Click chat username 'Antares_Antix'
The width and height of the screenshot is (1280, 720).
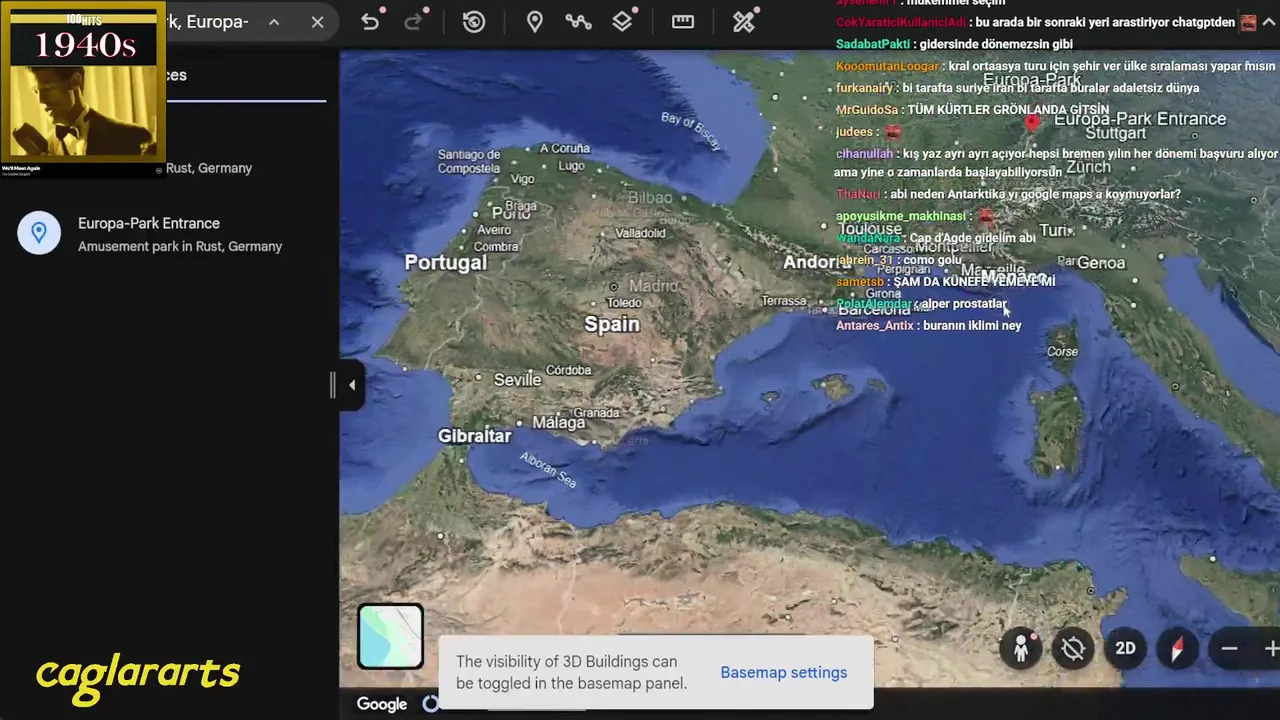tap(875, 326)
